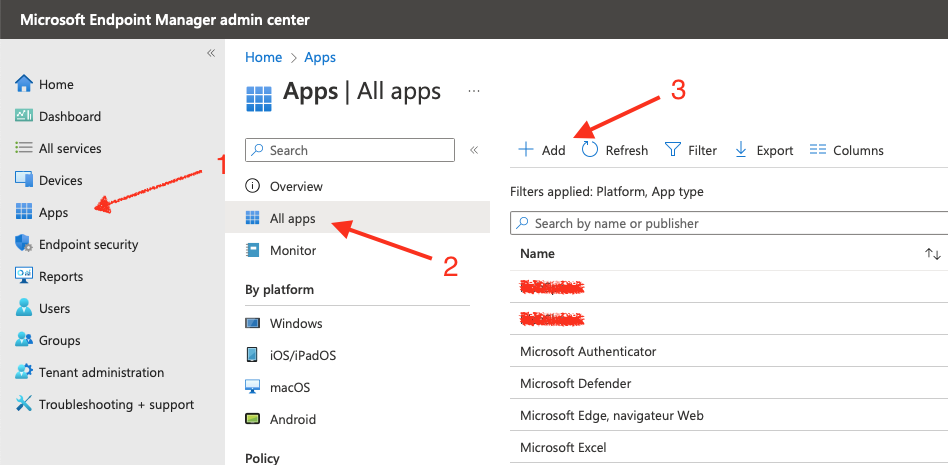Collapse the main left navigation sidebar
Image resolution: width=948 pixels, height=465 pixels.
[x=211, y=53]
